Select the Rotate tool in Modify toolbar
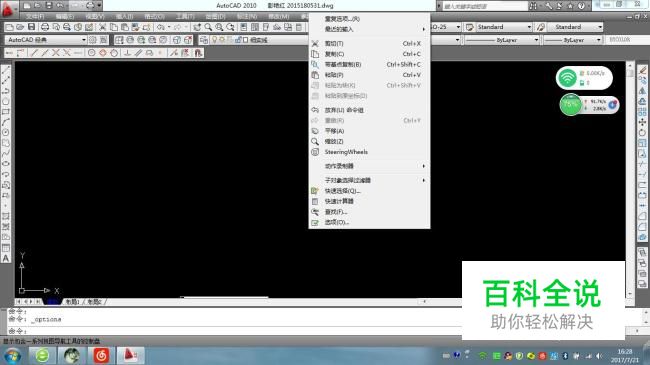The image size is (650, 365). click(x=642, y=132)
